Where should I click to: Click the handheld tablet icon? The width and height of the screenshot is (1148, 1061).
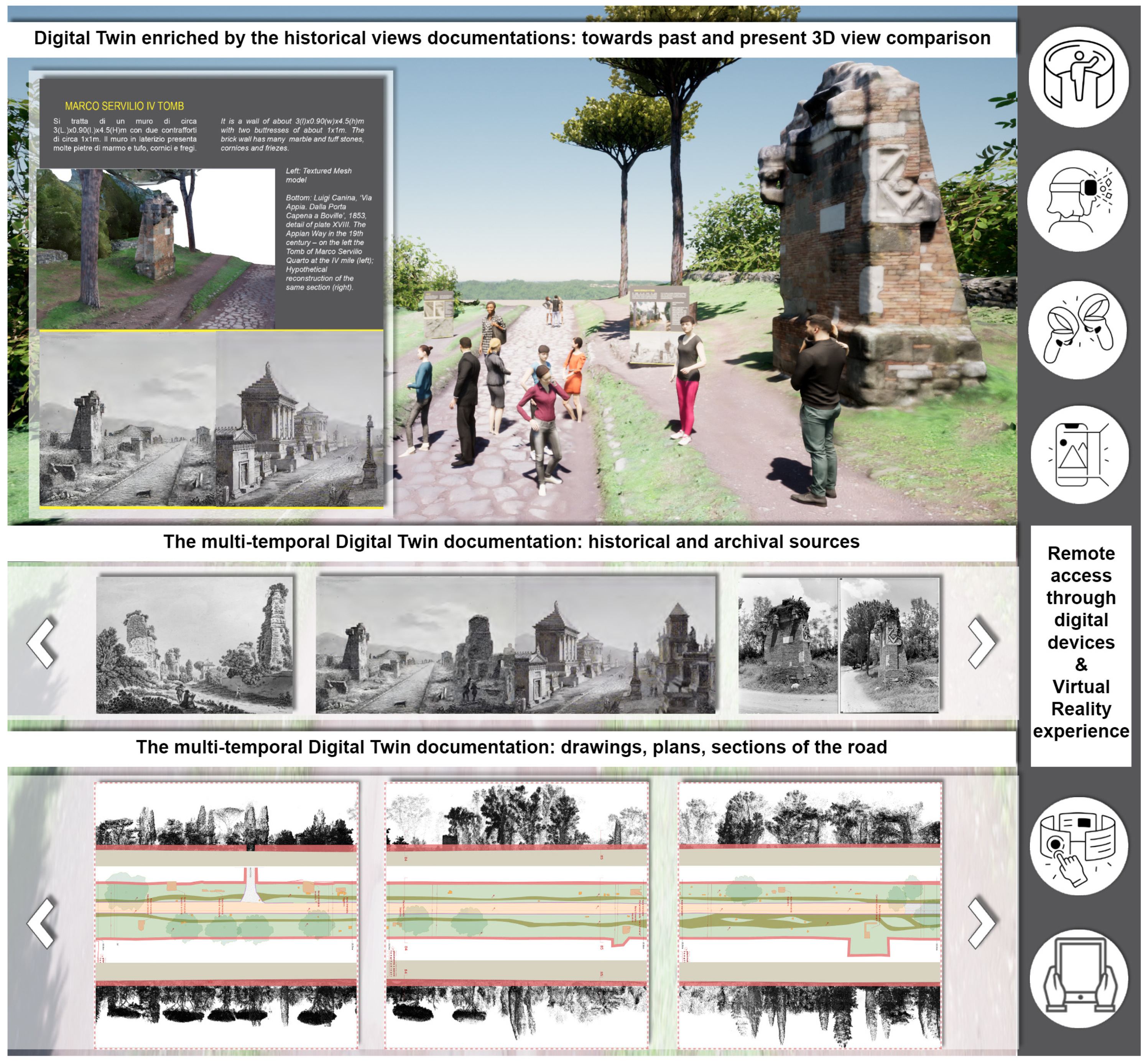[1079, 978]
